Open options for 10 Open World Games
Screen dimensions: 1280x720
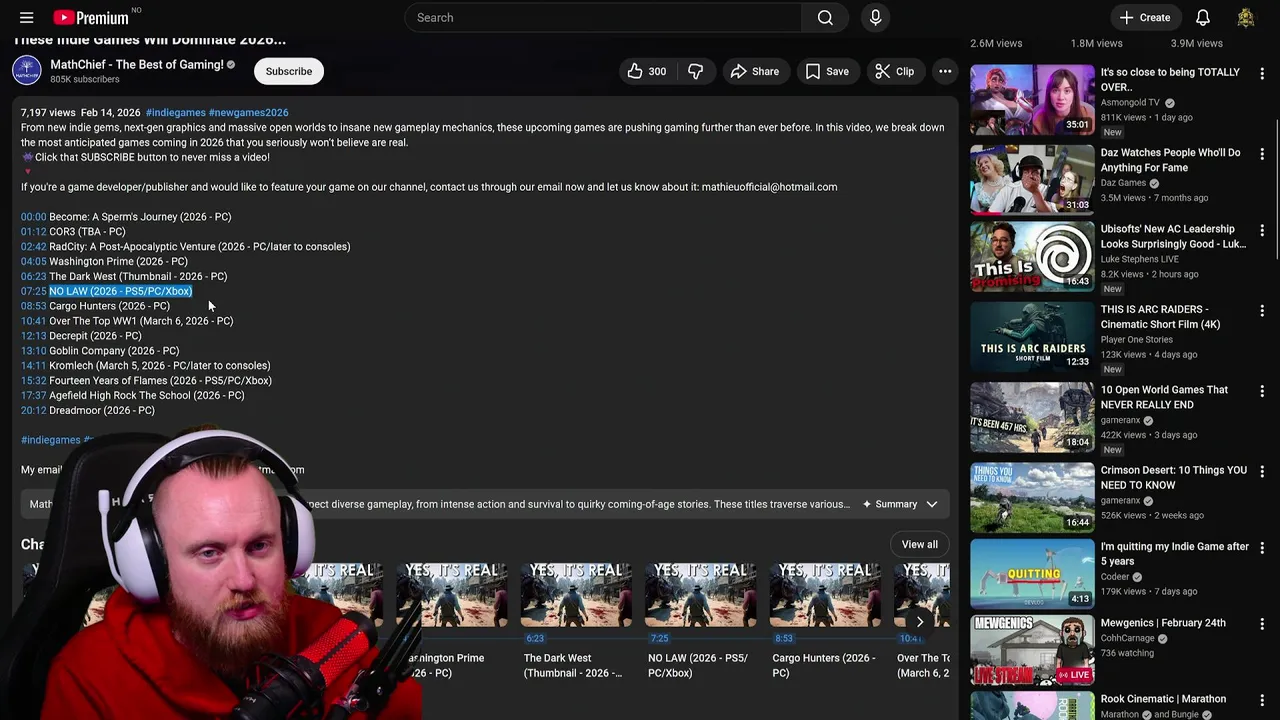click(x=1262, y=391)
